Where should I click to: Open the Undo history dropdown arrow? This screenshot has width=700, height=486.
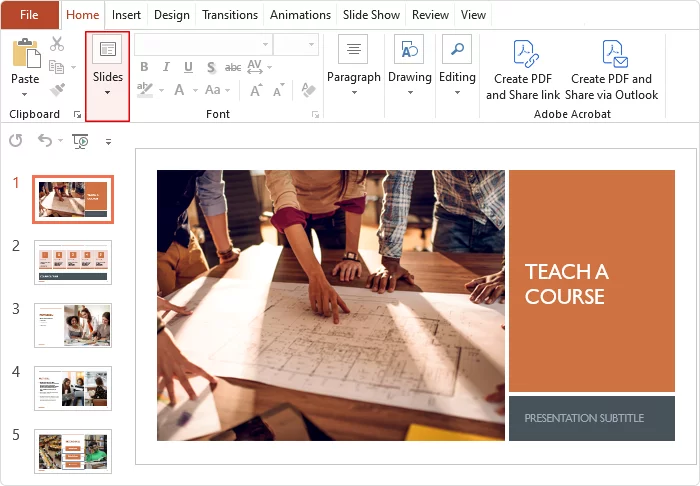(60, 141)
